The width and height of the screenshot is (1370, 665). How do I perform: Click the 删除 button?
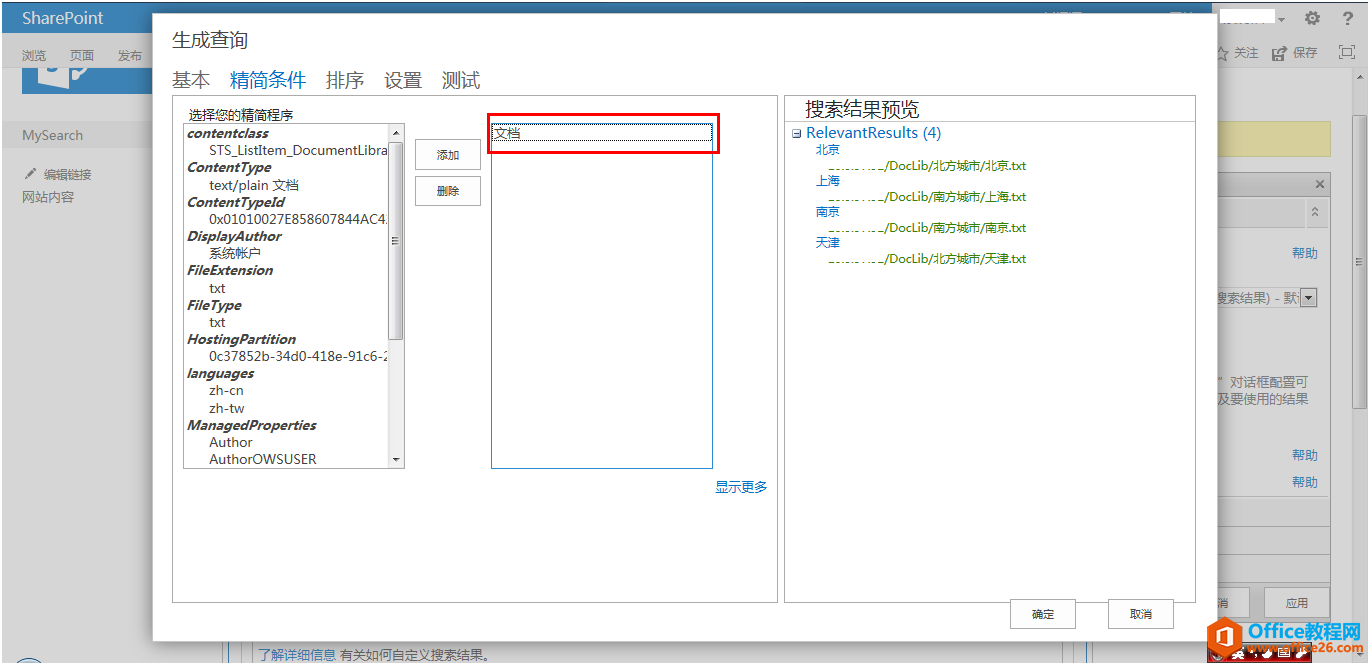point(448,191)
